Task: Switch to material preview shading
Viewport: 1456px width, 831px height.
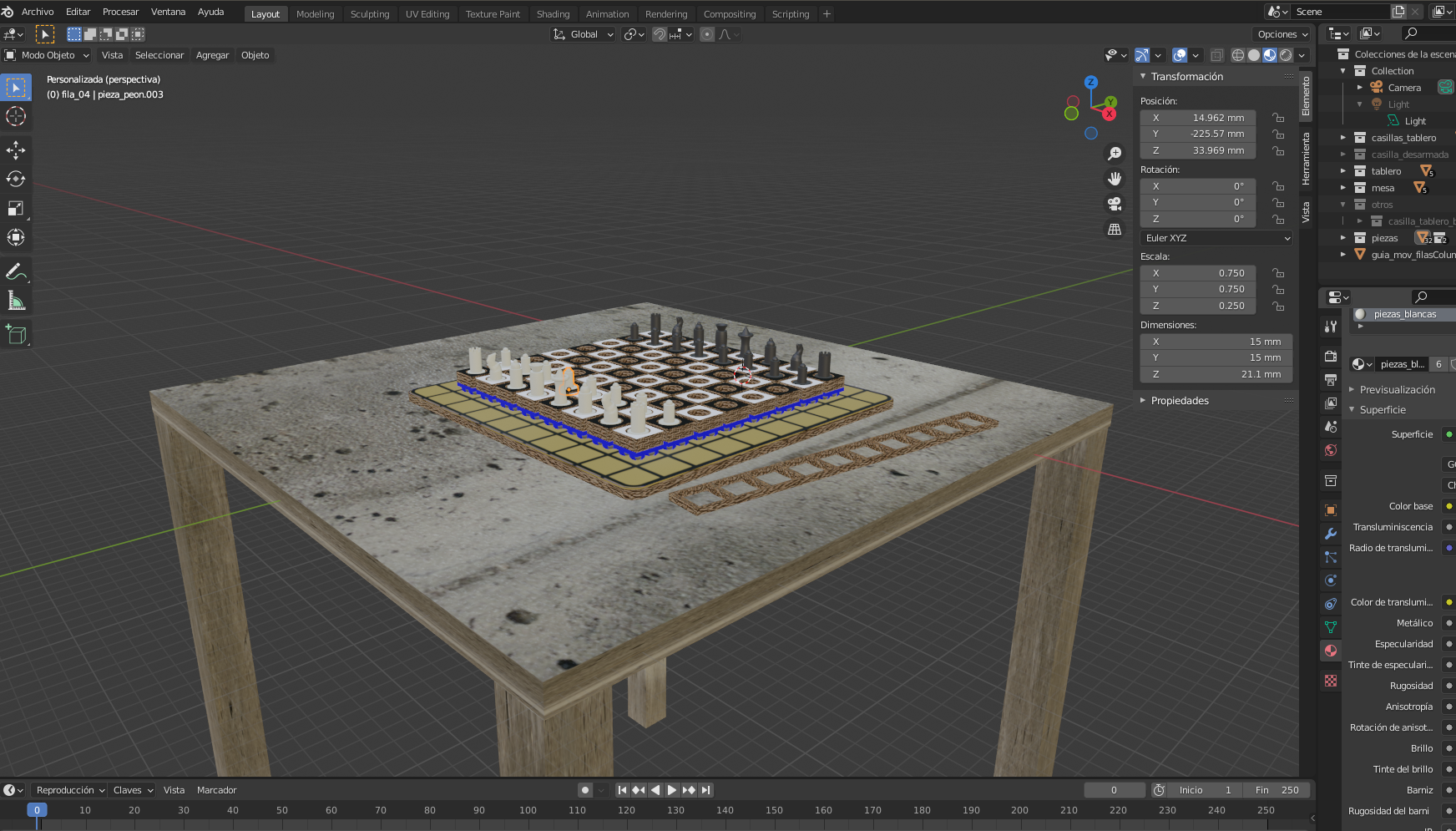Action: coord(1270,55)
